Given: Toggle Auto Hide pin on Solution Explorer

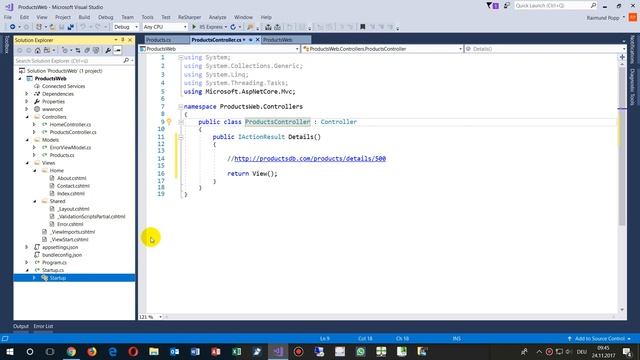Looking at the screenshot, I should pos(123,40).
